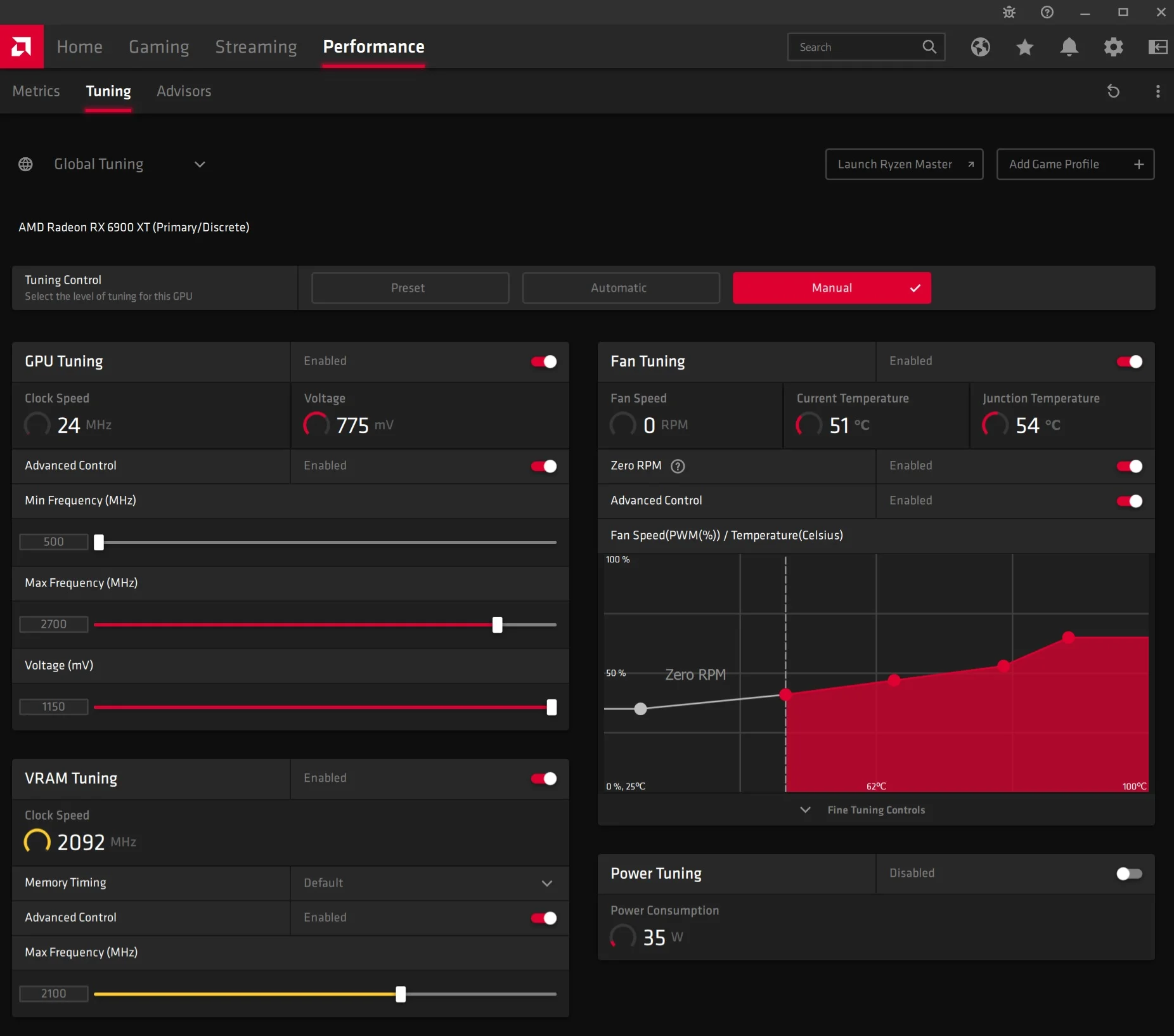This screenshot has height=1036, width=1174.
Task: Disable the GPU Tuning toggle
Action: 544,361
